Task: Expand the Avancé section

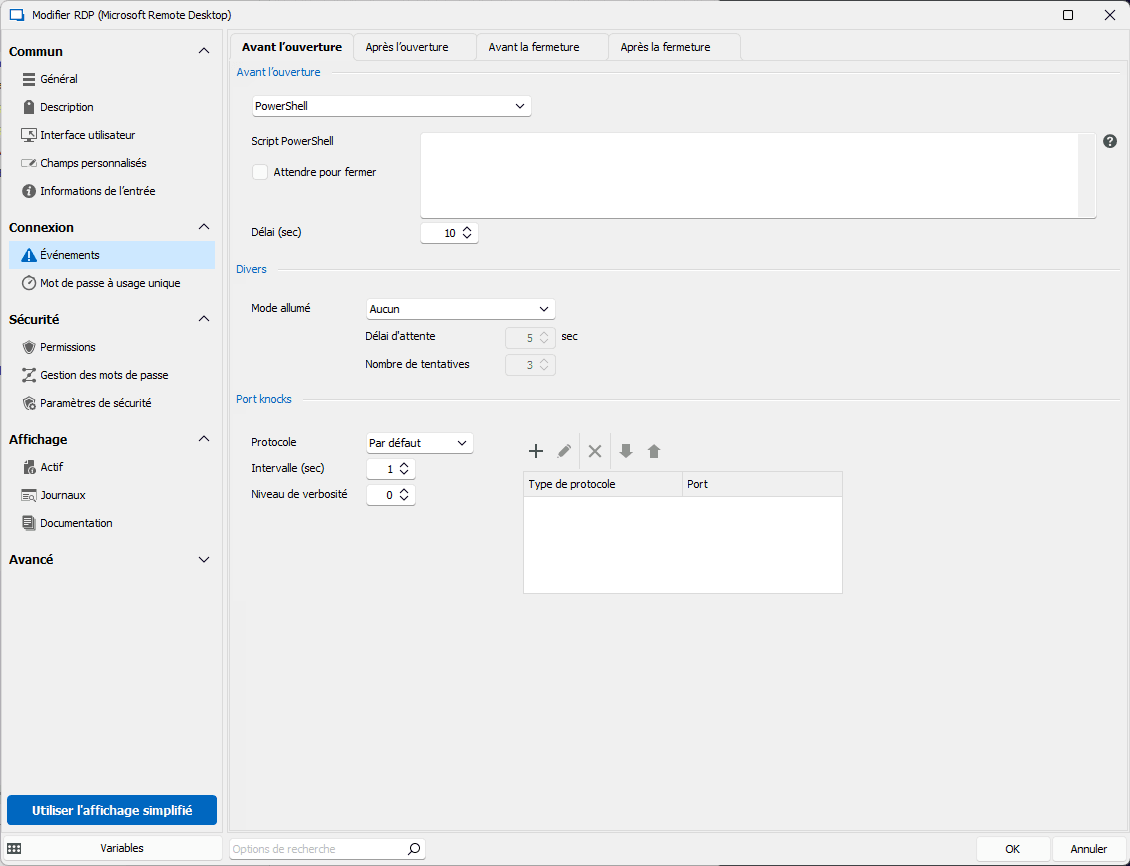Action: [x=204, y=560]
